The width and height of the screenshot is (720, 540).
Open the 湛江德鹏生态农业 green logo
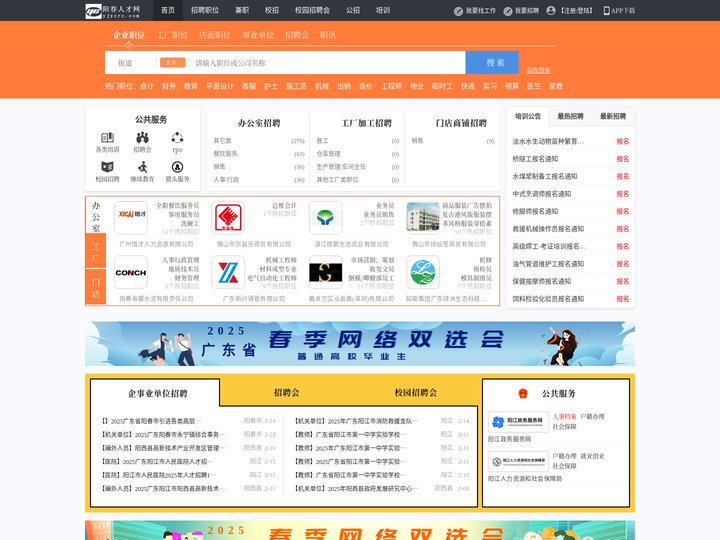coord(326,218)
